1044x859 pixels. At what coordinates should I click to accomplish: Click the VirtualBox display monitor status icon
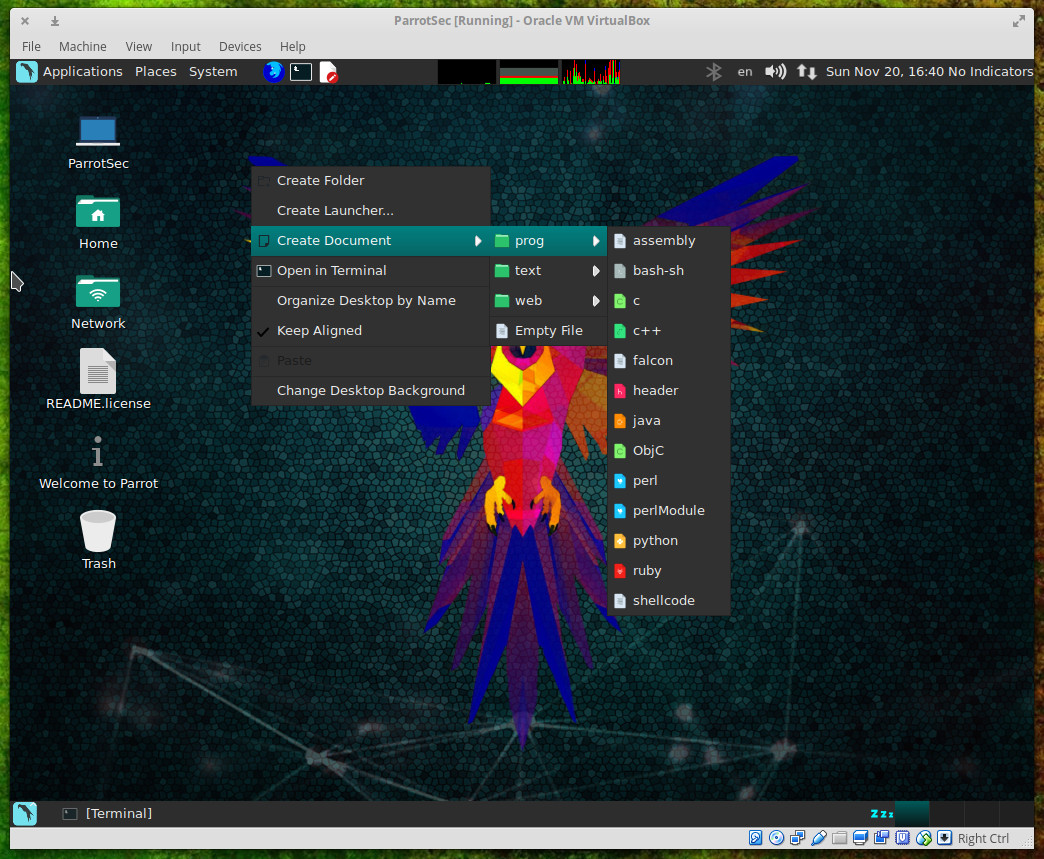point(860,838)
